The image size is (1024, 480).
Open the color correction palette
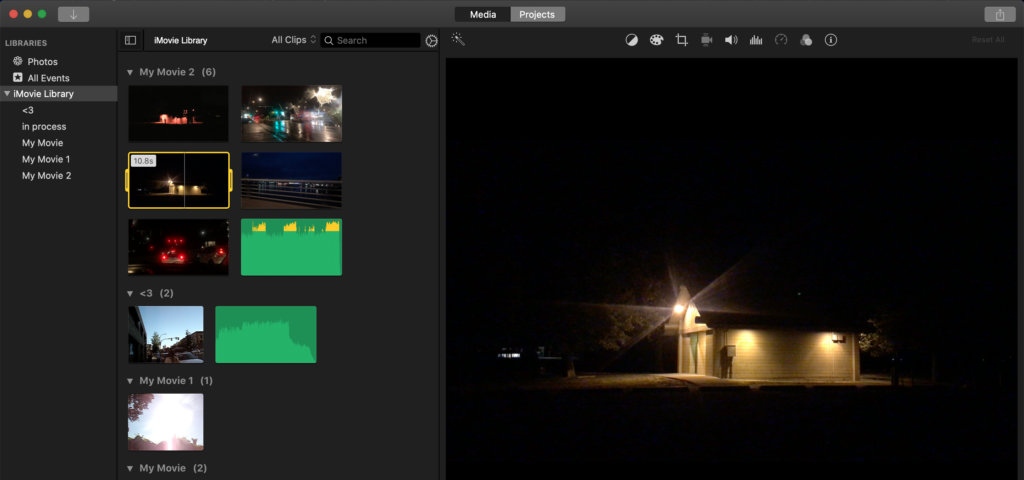(x=656, y=40)
